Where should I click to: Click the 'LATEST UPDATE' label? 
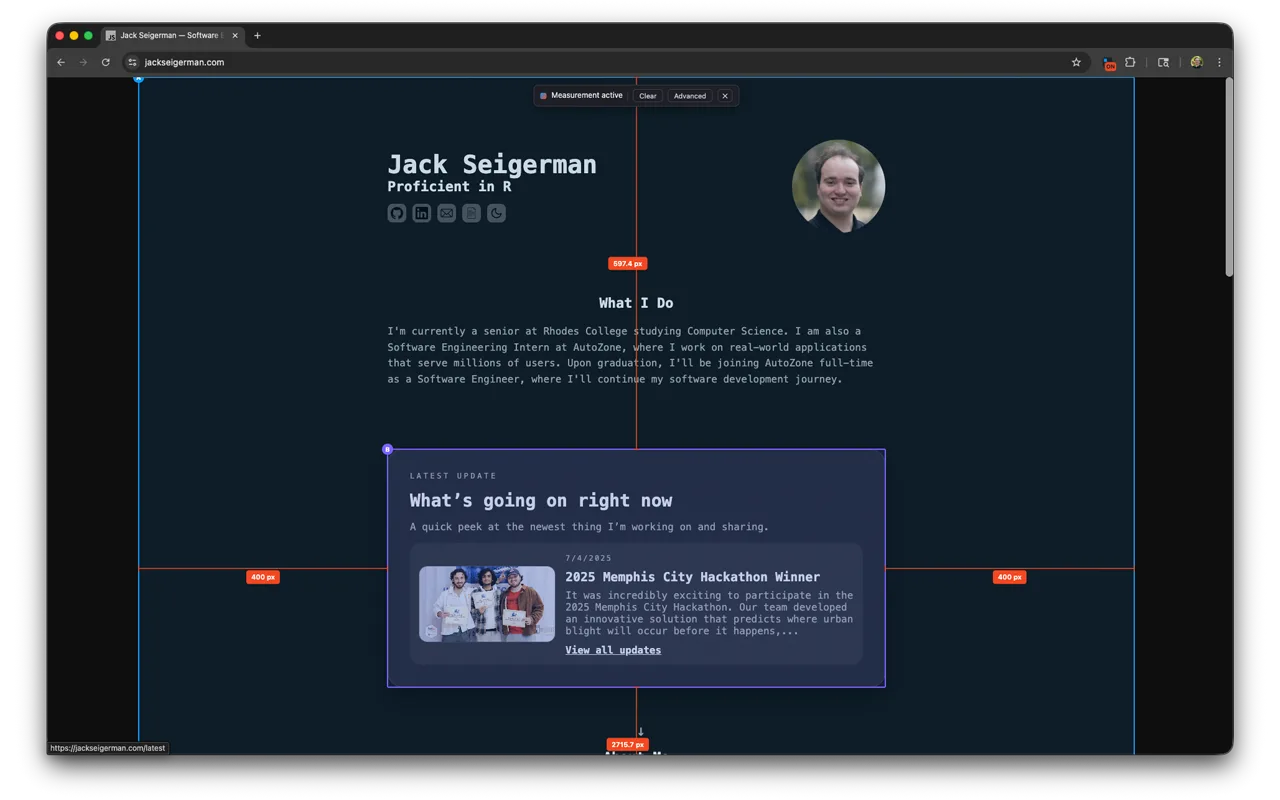453,476
